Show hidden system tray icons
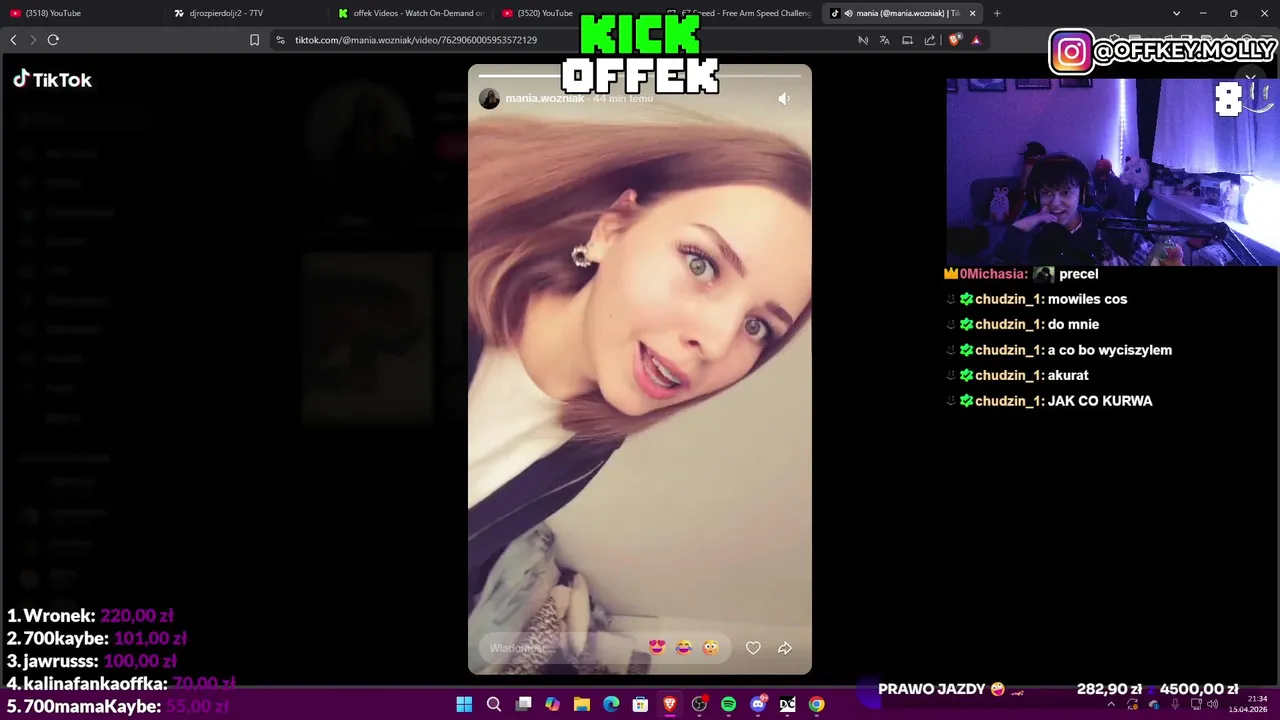Screen dimensions: 1280x720 pos(1110,705)
